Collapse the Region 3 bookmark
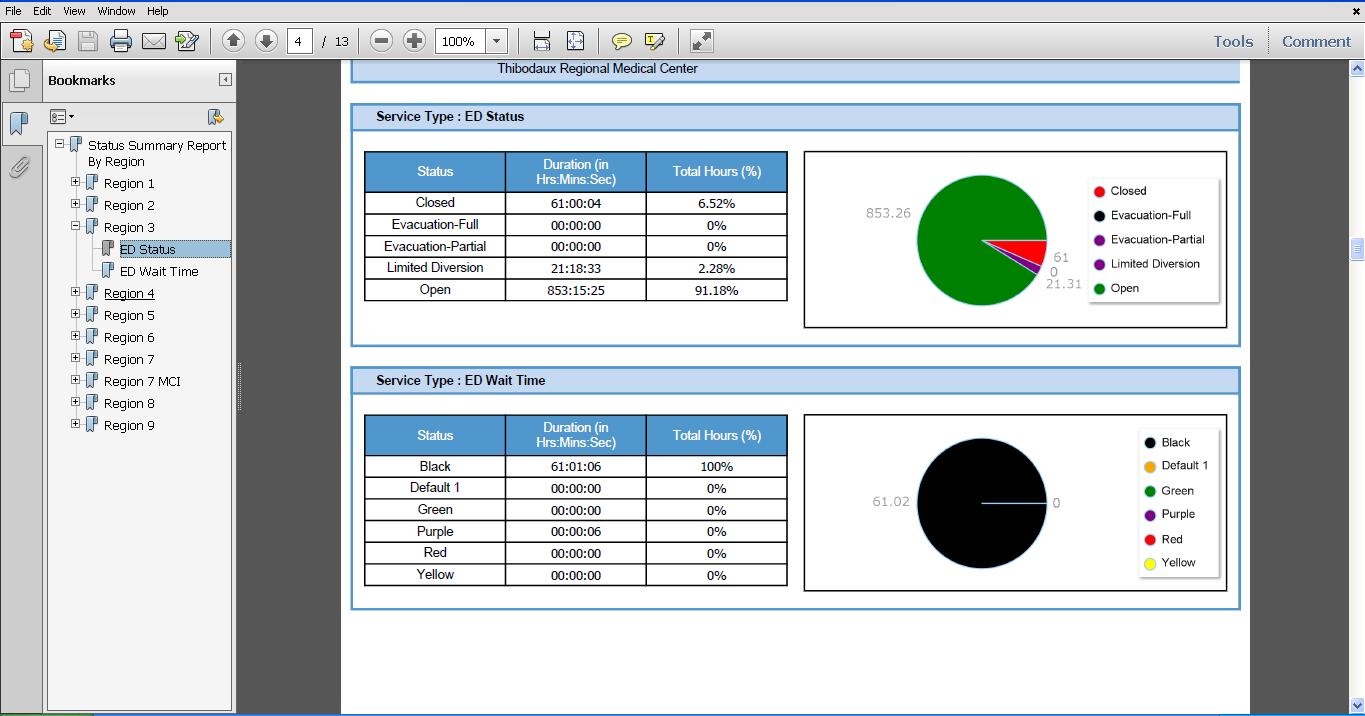Viewport: 1365px width, 716px height. (75, 226)
